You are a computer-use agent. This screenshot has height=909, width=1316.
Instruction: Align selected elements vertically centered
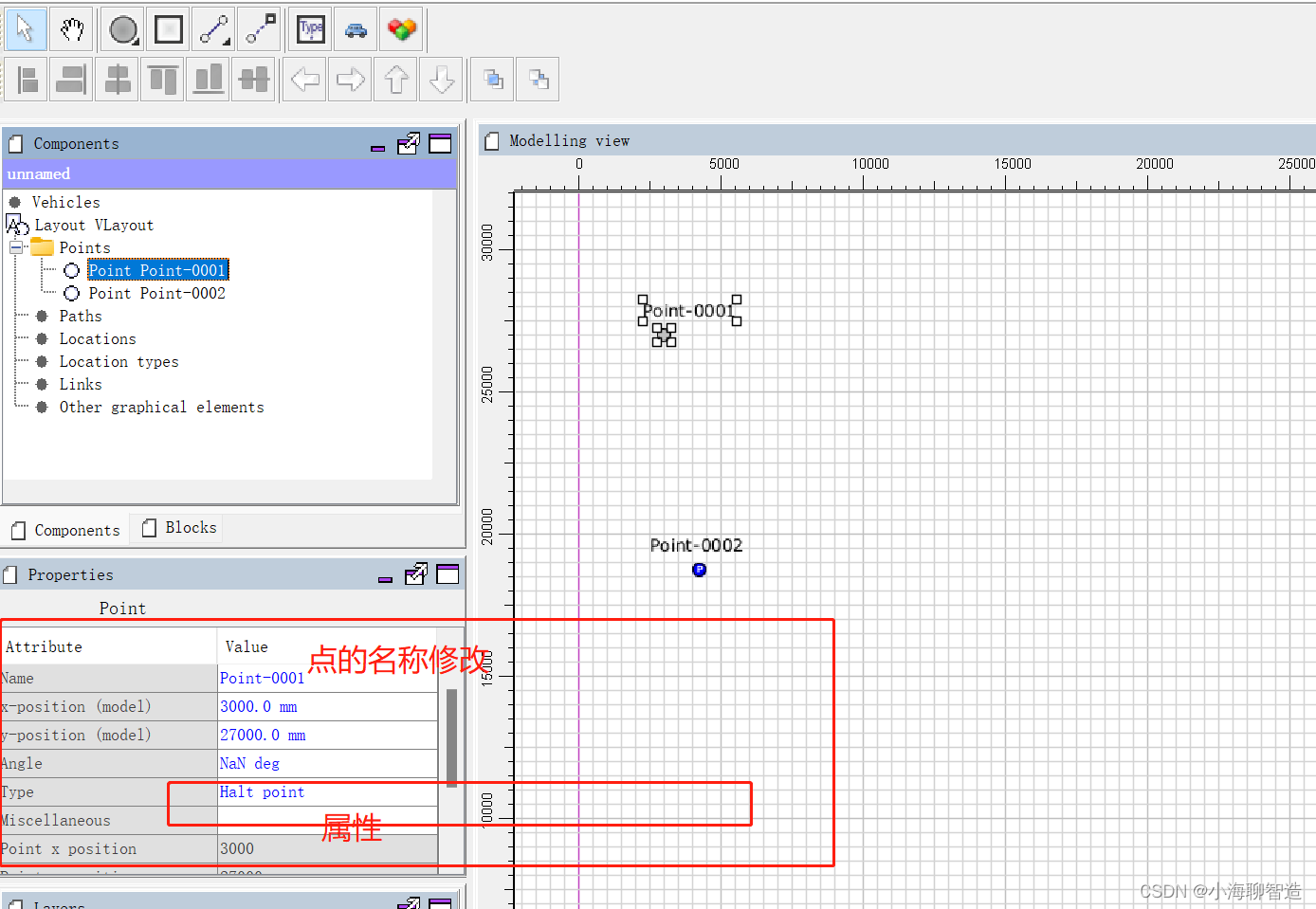point(254,79)
